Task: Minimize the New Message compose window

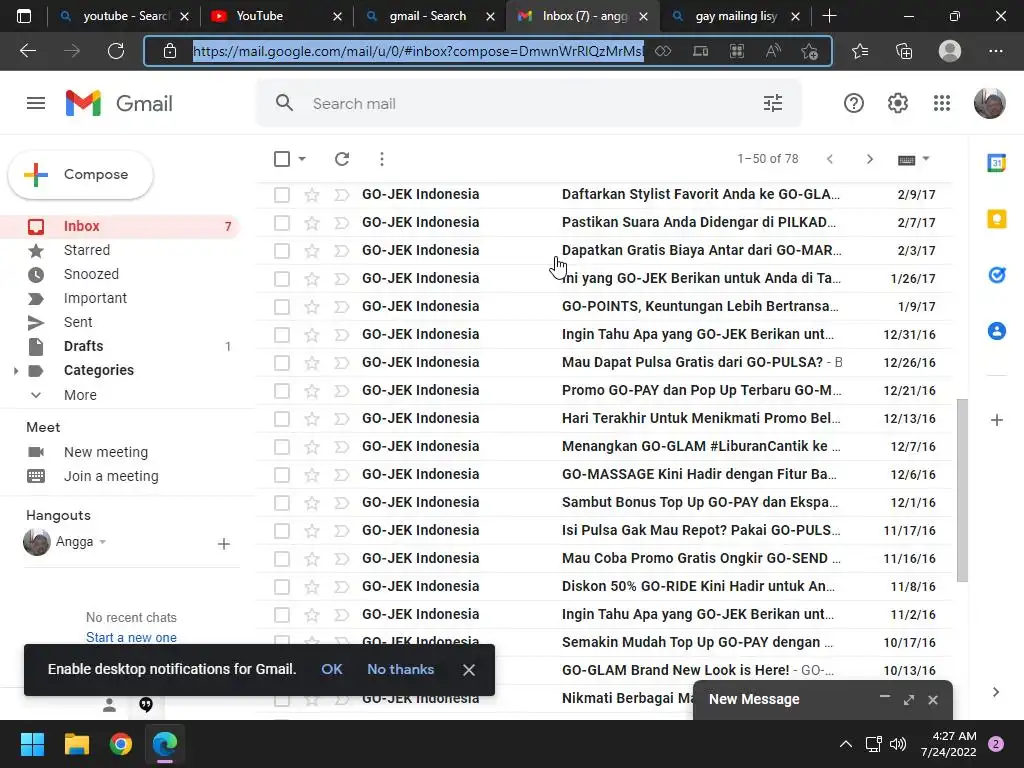Action: click(x=884, y=698)
